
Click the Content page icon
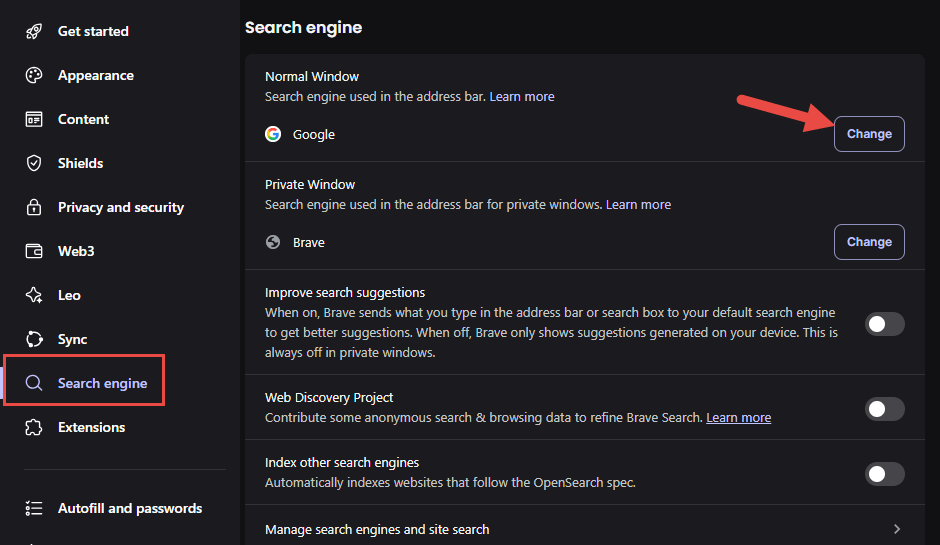[x=34, y=119]
